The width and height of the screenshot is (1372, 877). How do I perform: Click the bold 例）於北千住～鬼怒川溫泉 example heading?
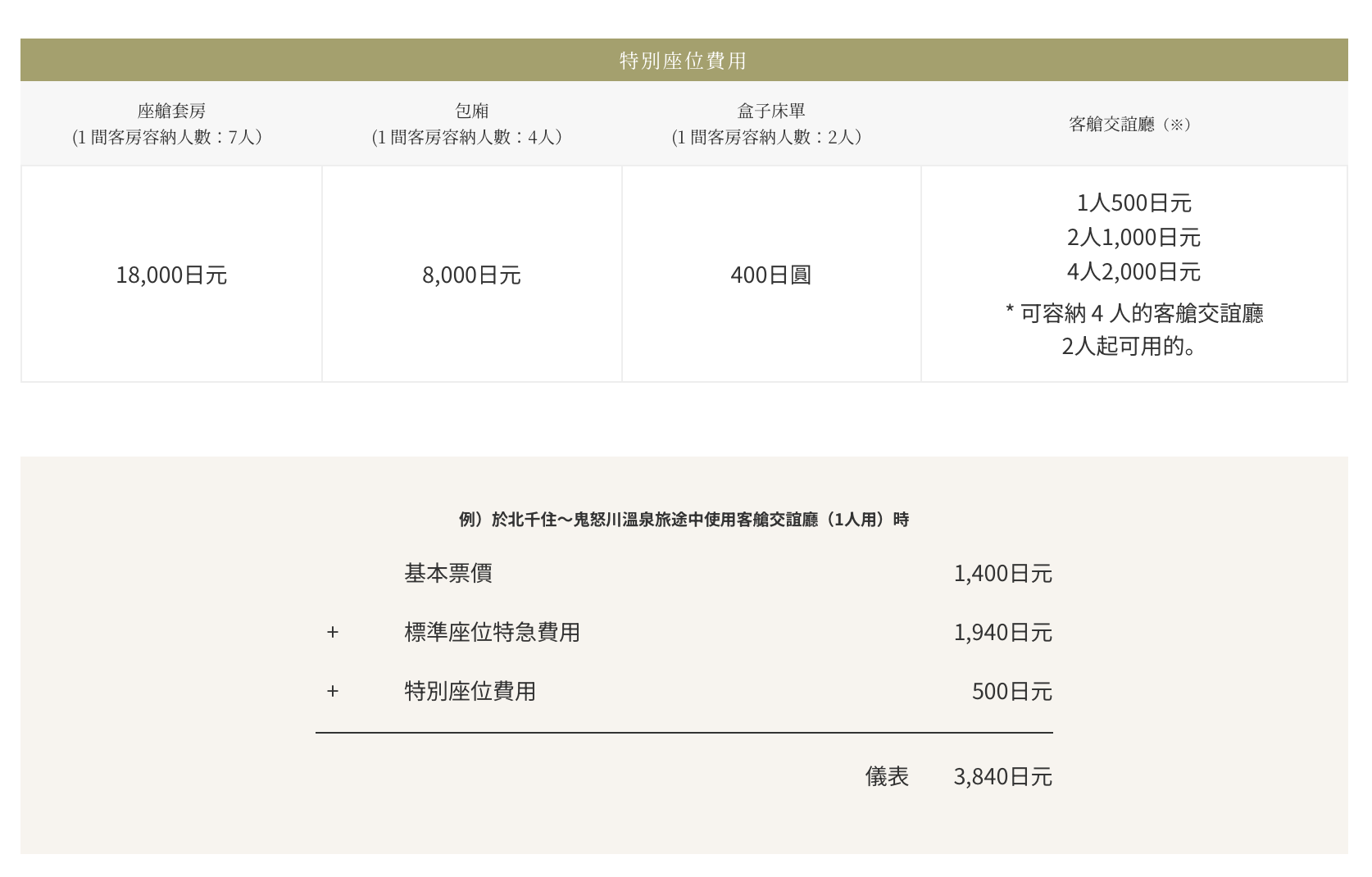pyautogui.click(x=684, y=520)
